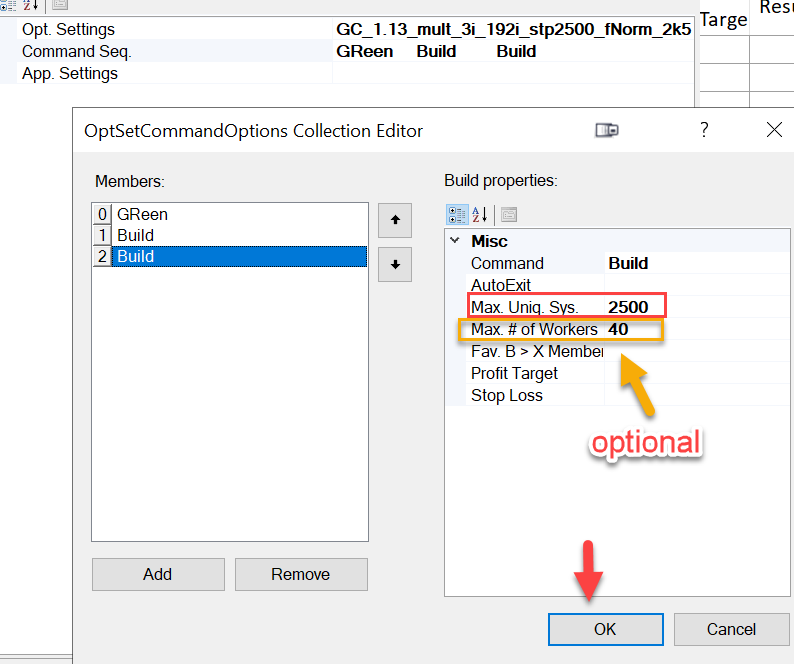Click the Alphabetical sort icon in Build properties
Viewport: 794px width, 664px height.
pos(480,214)
